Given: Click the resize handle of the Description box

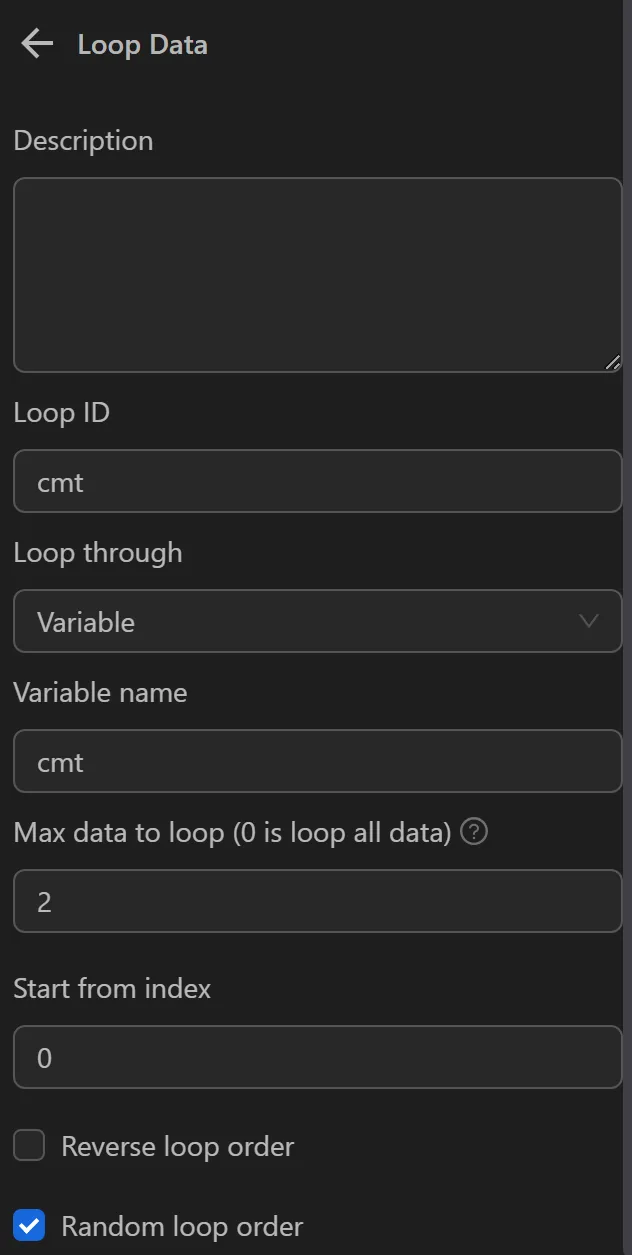Looking at the screenshot, I should click(612, 364).
